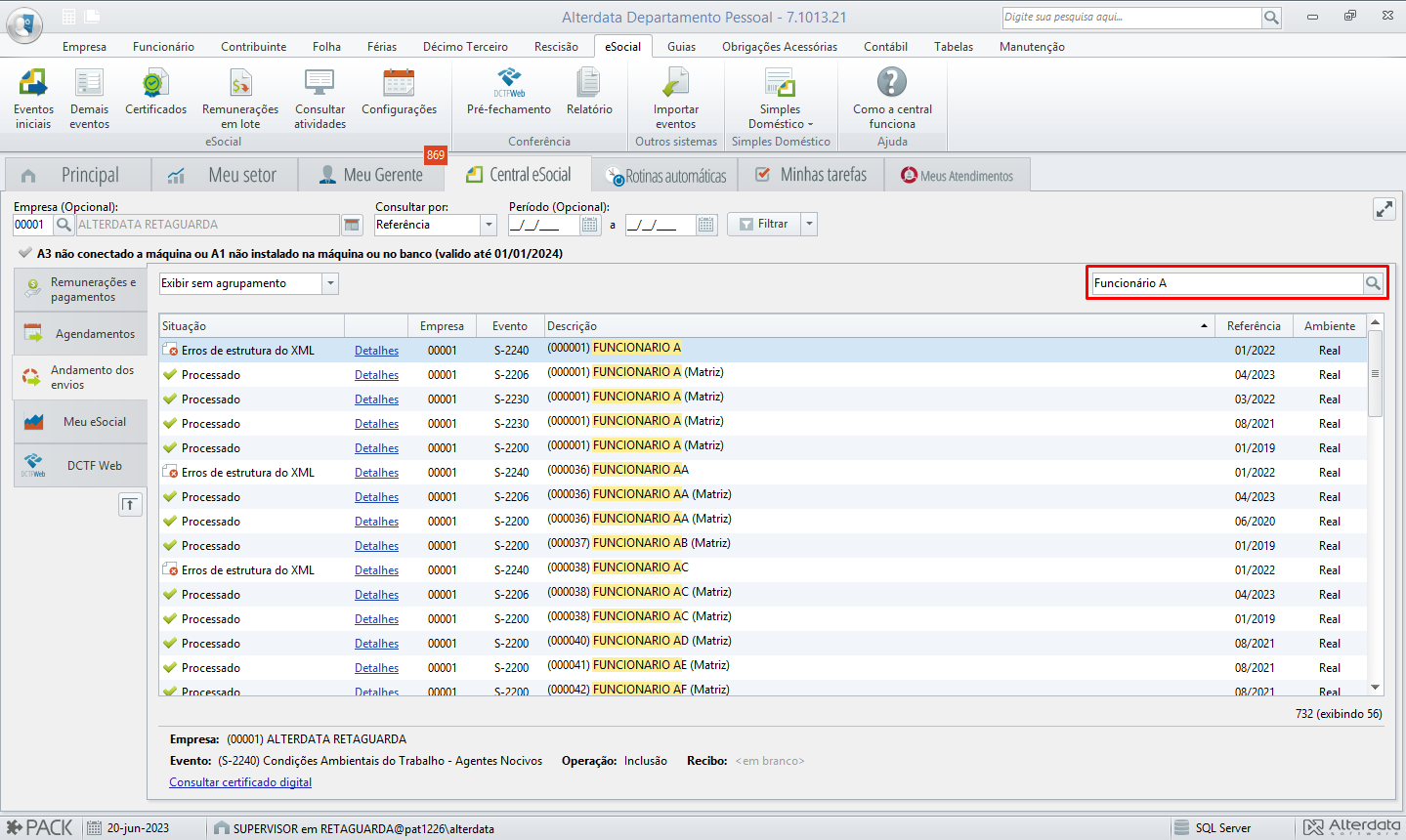Open DCTF Web side panel
Image resolution: width=1406 pixels, height=840 pixels.
click(81, 466)
